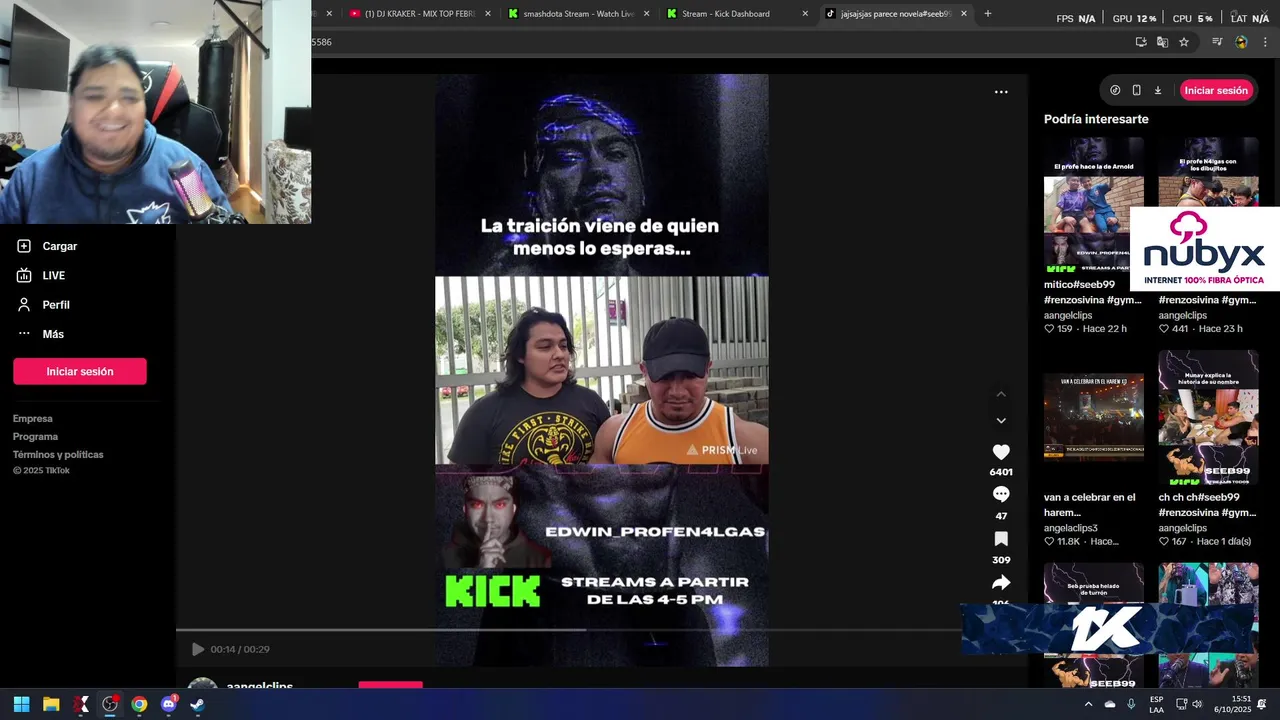
Task: Open Términos y políticas link
Action: coord(58,455)
